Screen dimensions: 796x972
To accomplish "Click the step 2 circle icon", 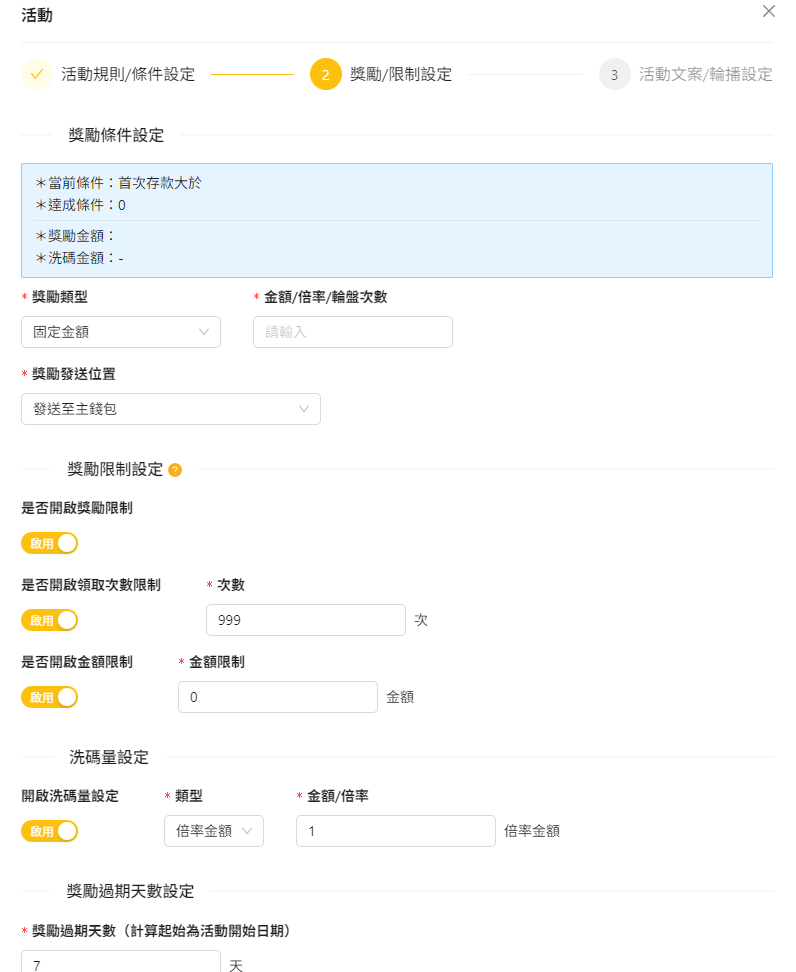I will pyautogui.click(x=325, y=74).
